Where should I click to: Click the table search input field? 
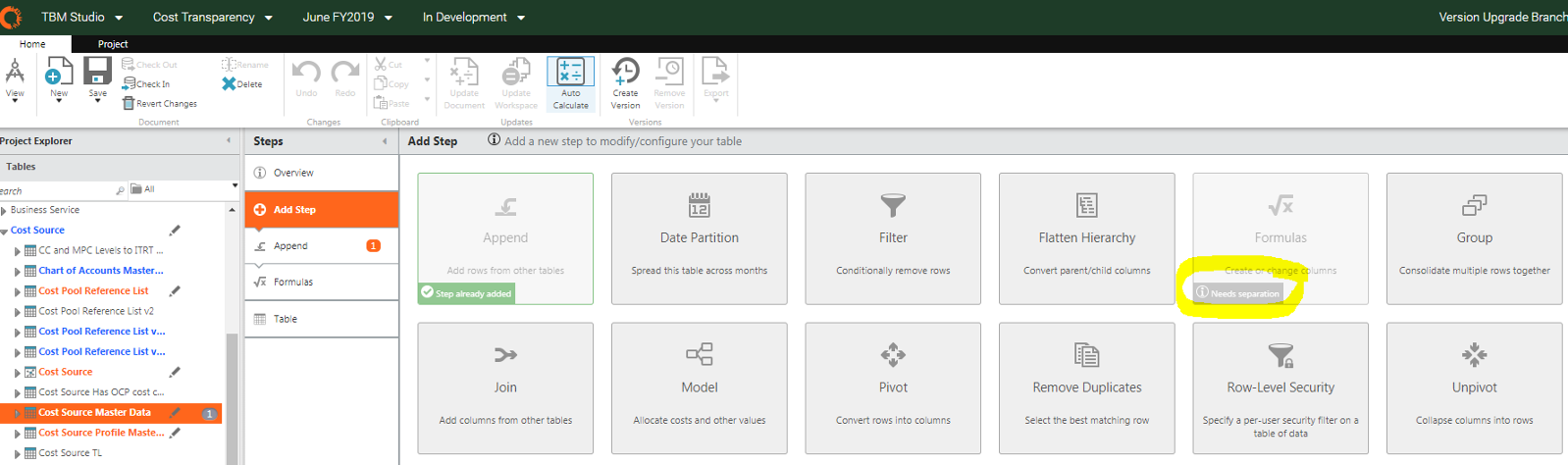(x=59, y=190)
